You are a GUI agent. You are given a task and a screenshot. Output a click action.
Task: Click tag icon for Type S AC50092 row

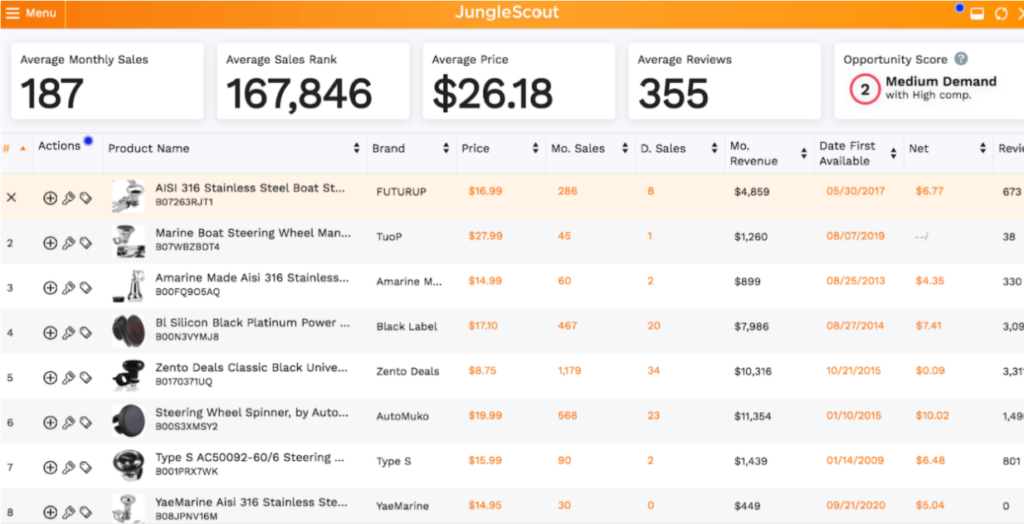pos(86,467)
